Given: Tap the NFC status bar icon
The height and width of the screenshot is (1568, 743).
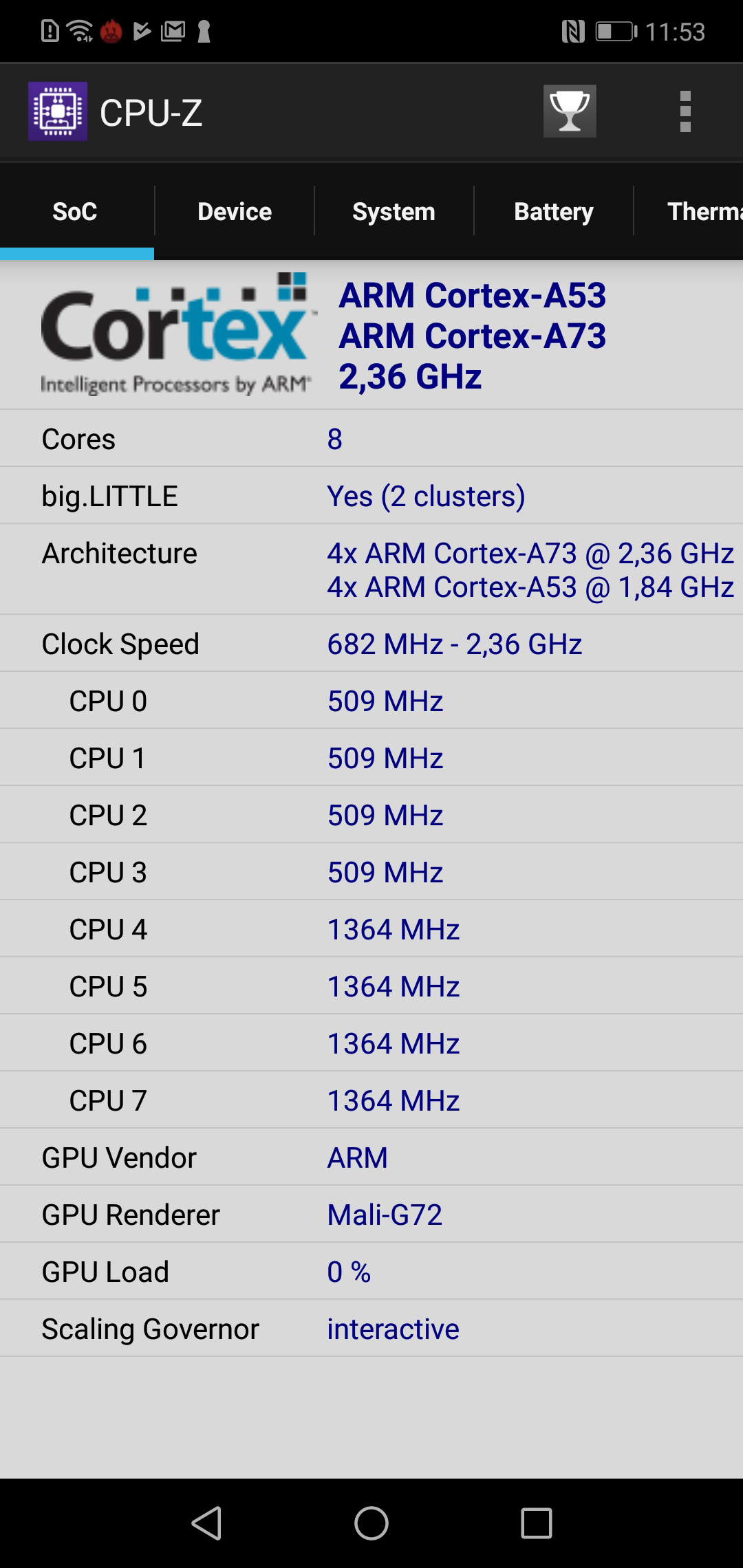Looking at the screenshot, I should tap(573, 31).
